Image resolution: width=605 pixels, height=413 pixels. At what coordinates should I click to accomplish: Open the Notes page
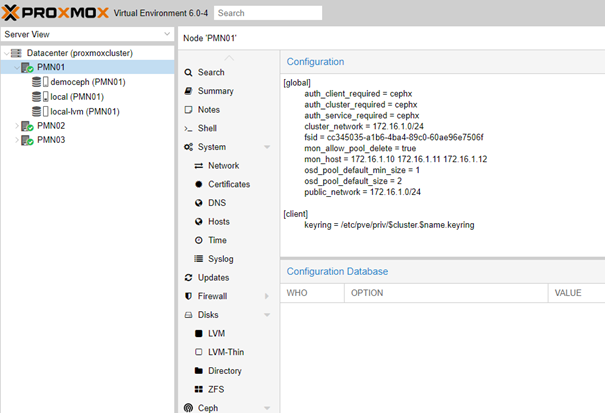(x=208, y=110)
